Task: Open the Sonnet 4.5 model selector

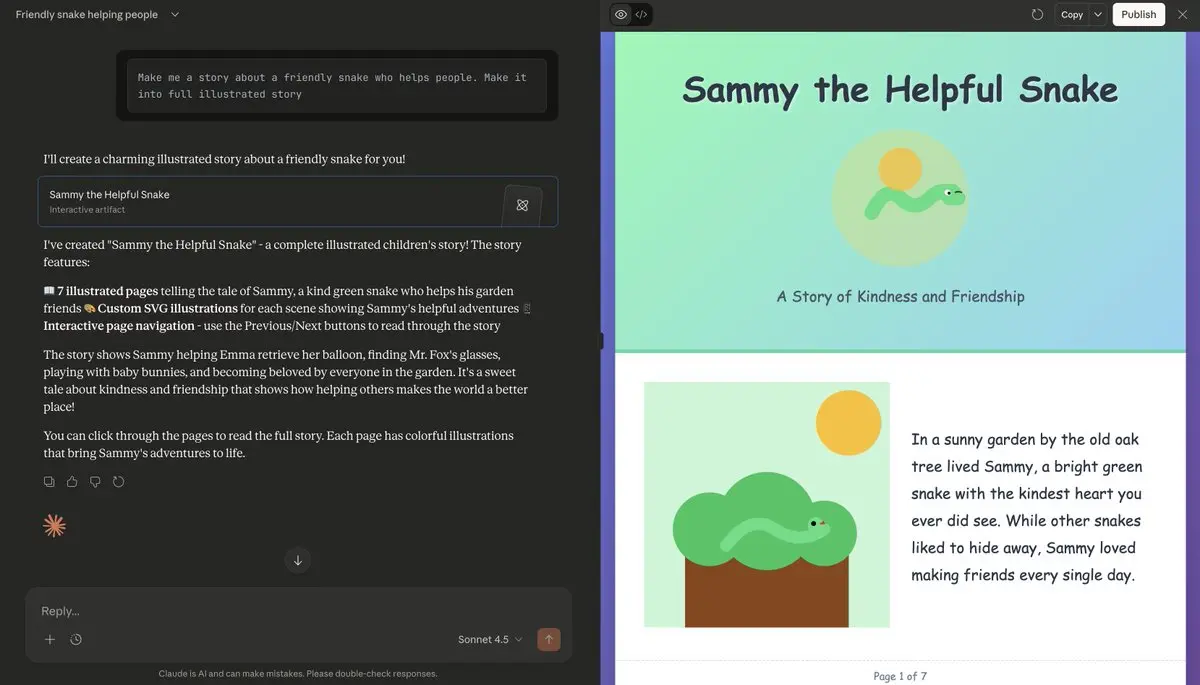Action: click(490, 639)
